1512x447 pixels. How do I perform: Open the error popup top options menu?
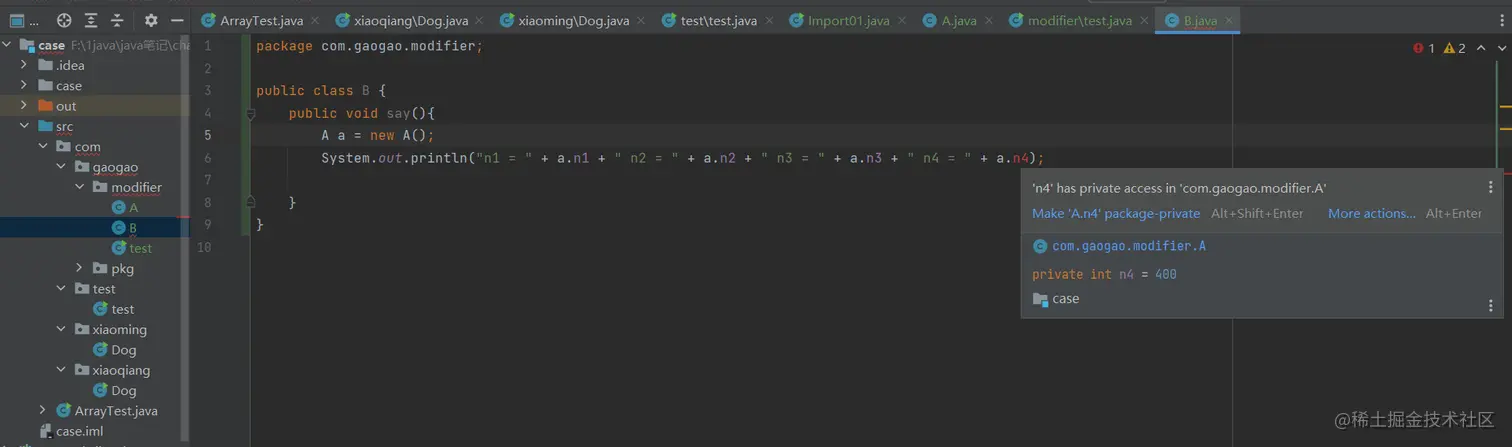(x=1490, y=187)
